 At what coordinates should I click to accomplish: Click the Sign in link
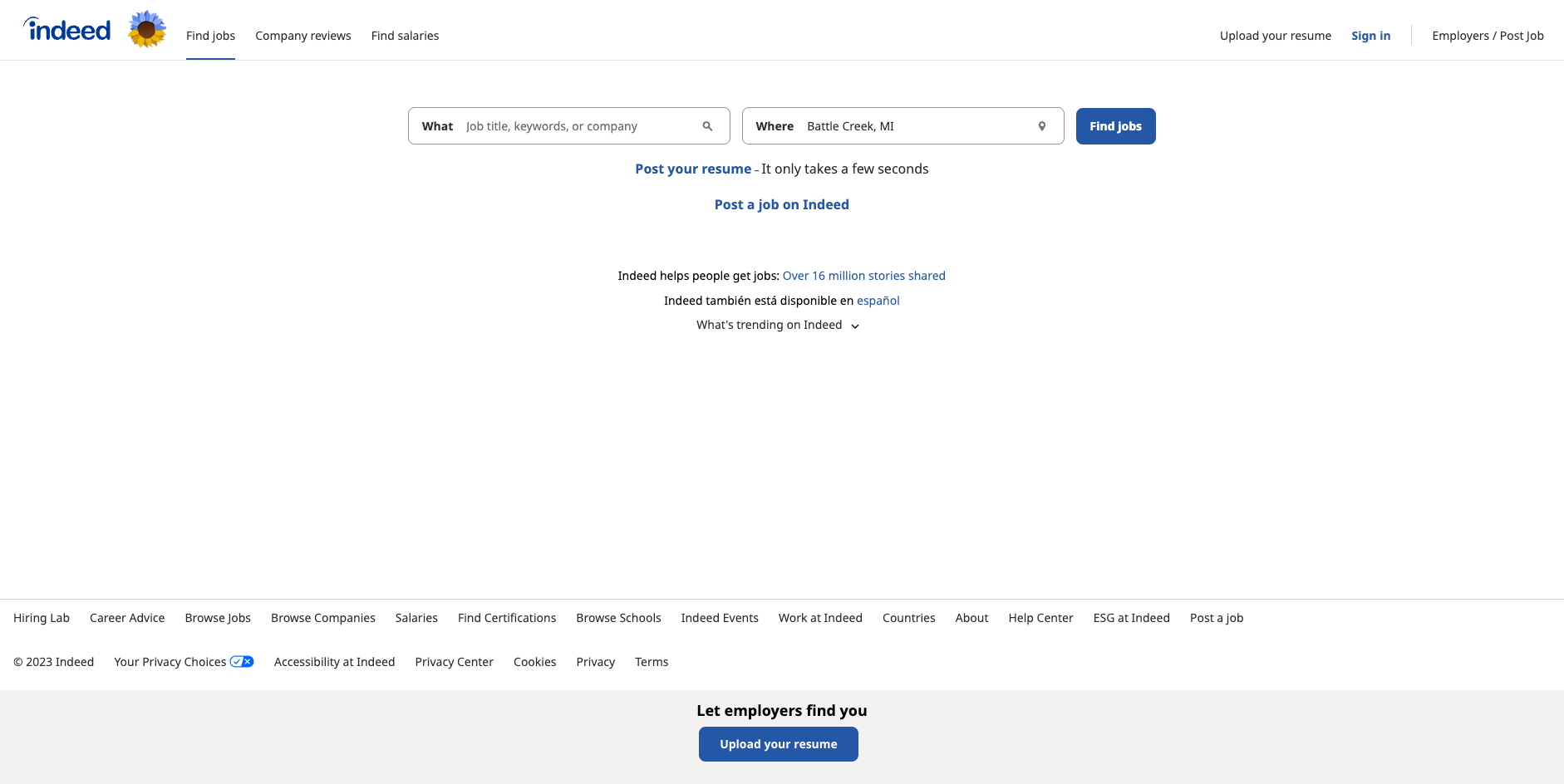(1370, 36)
